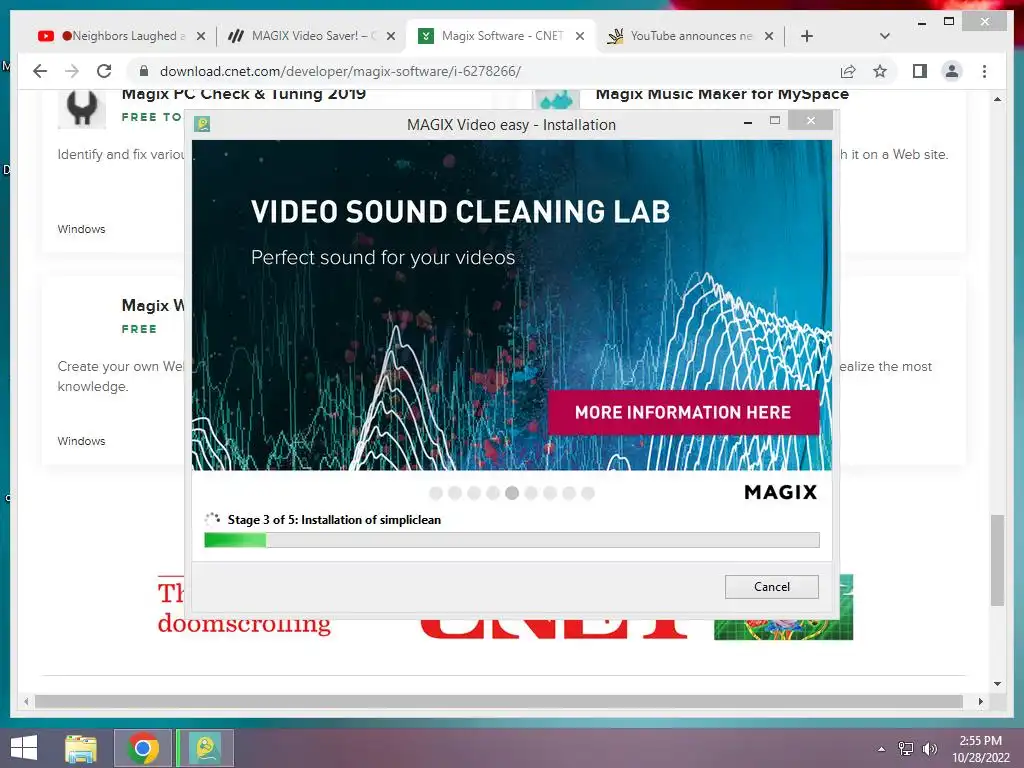Screen dimensions: 1024x768
Task: Open Magix PC Check & Tuning 2019 link
Action: (244, 94)
